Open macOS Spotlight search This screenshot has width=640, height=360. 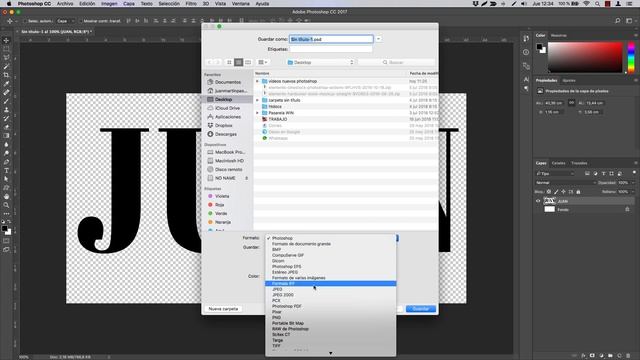pyautogui.click(x=597, y=4)
